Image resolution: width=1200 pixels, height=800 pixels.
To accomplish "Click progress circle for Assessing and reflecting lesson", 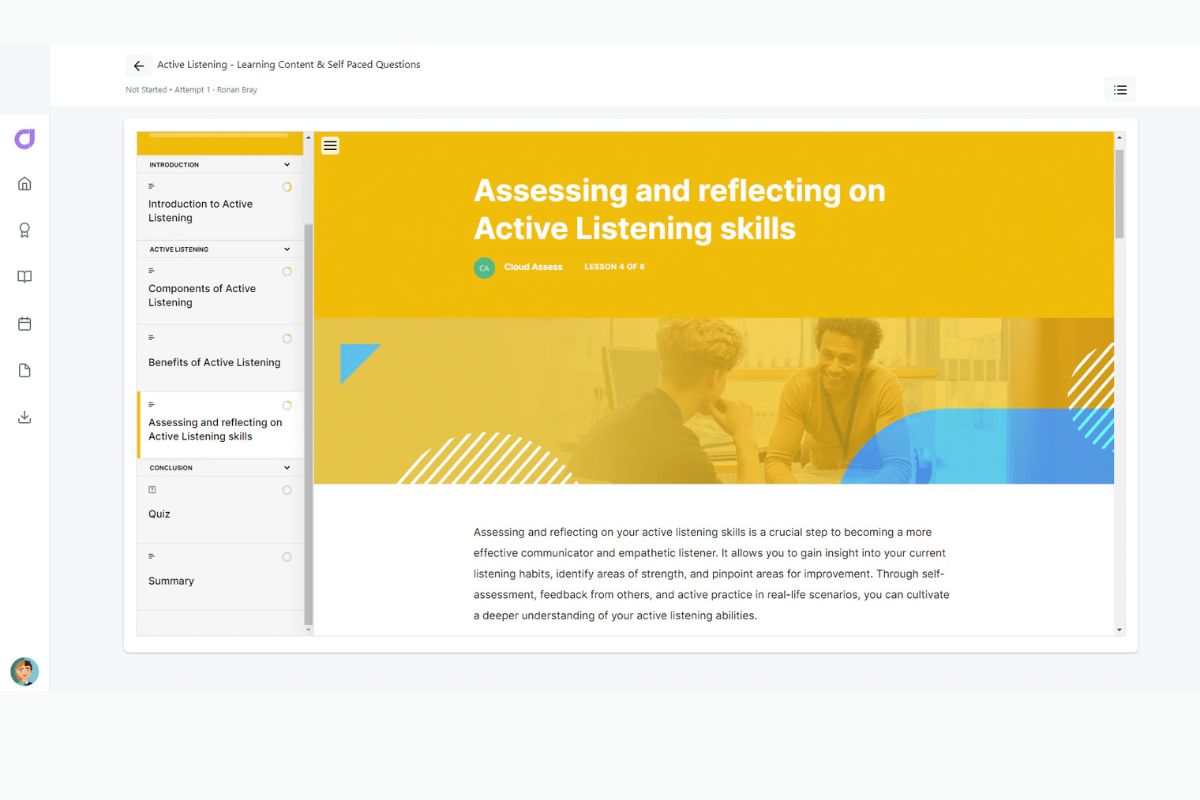I will coord(287,405).
